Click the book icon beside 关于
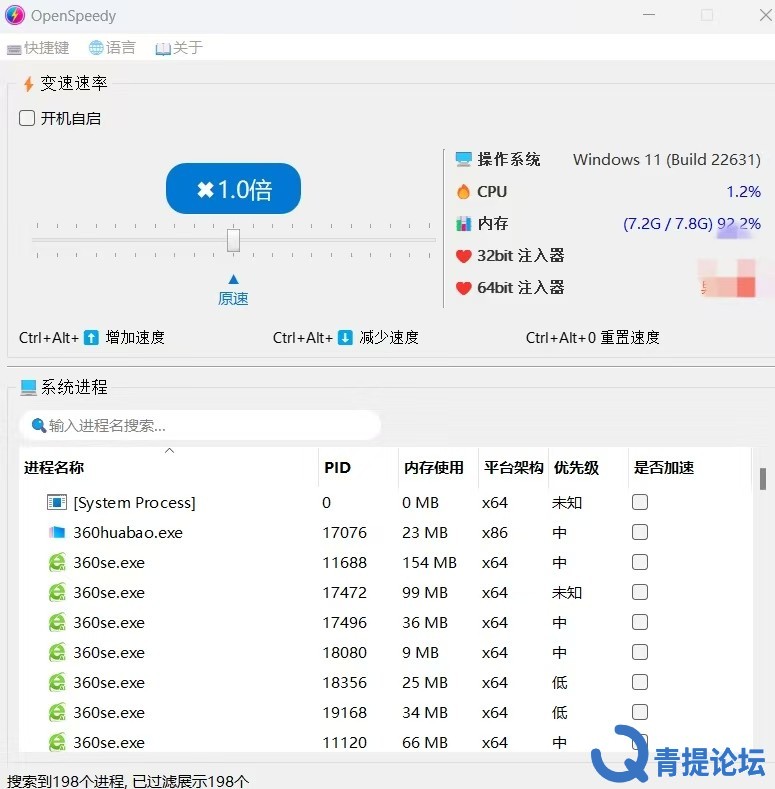The width and height of the screenshot is (775, 789). click(163, 49)
